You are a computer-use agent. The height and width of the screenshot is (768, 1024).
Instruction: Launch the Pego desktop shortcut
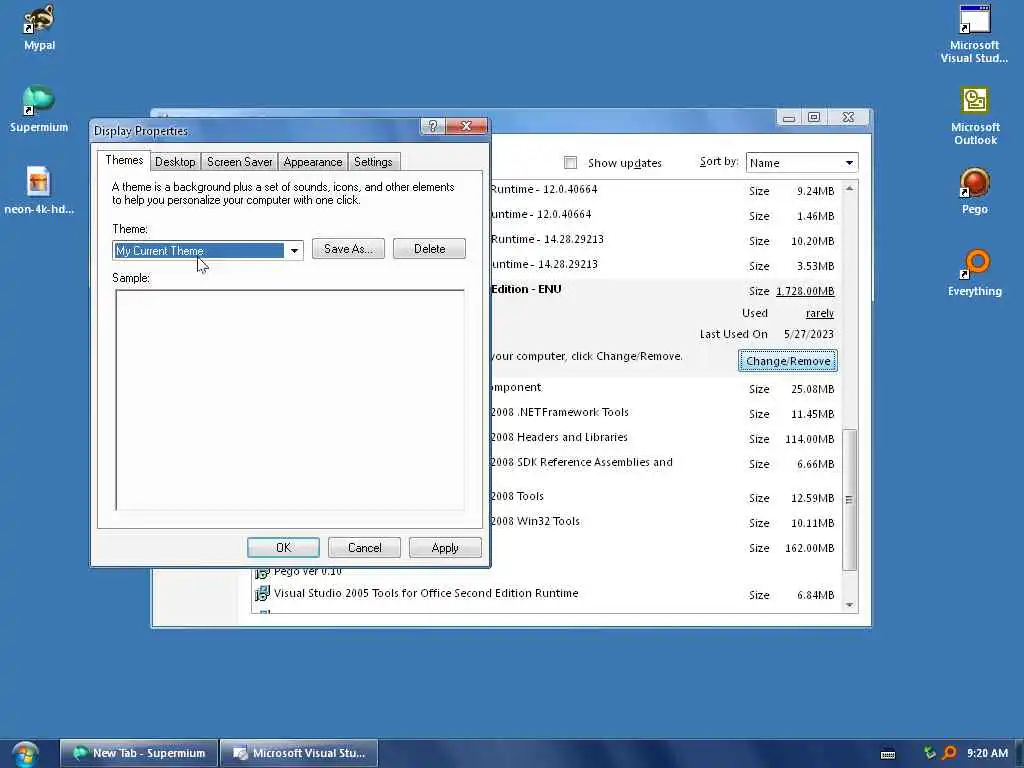[x=974, y=191]
